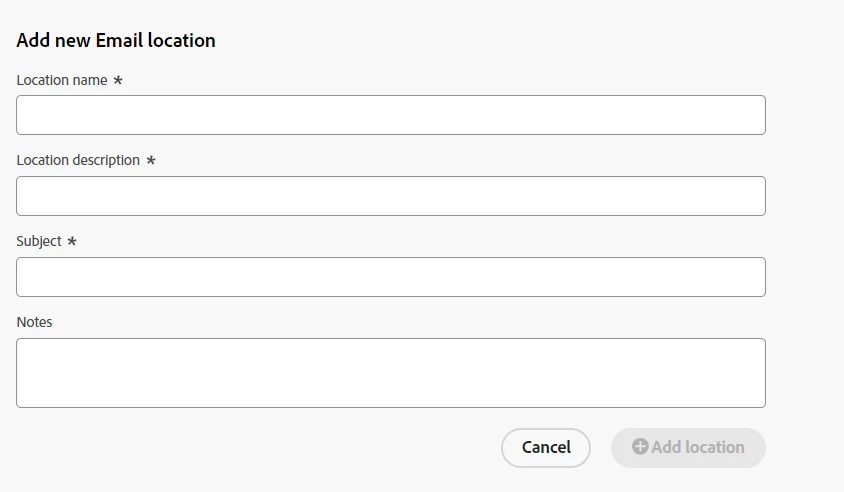Click the word 'Email' in the dialog title
Screen dimensions: 844x492
tap(120, 41)
